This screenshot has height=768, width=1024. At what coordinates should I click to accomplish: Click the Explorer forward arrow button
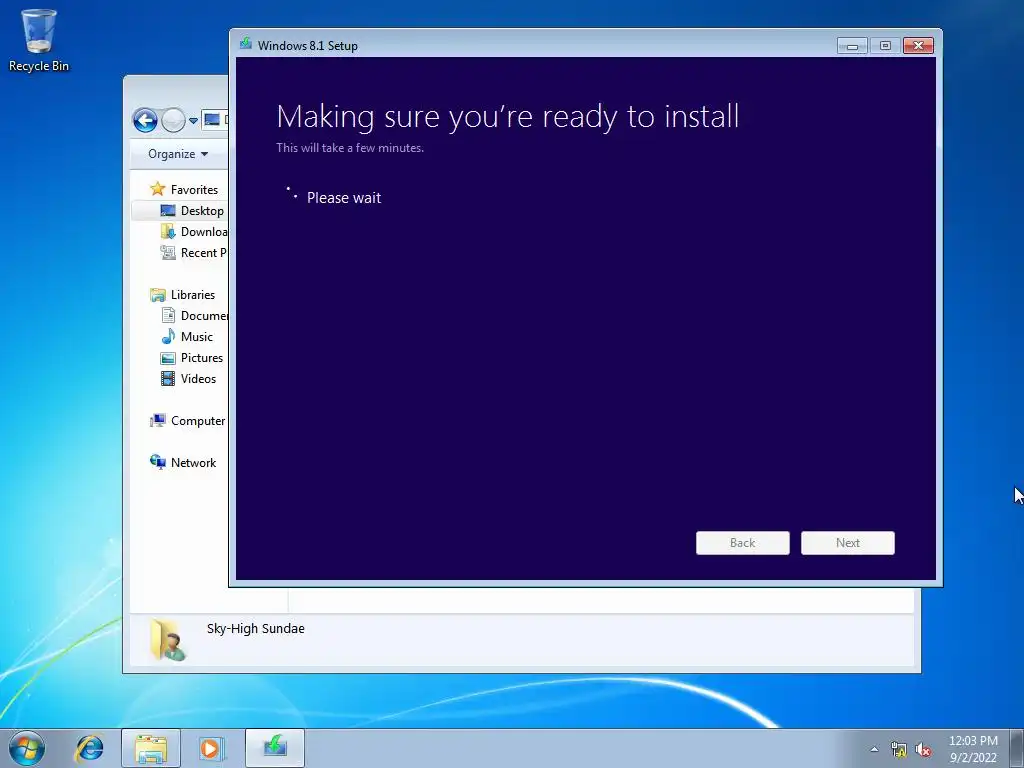[x=173, y=120]
